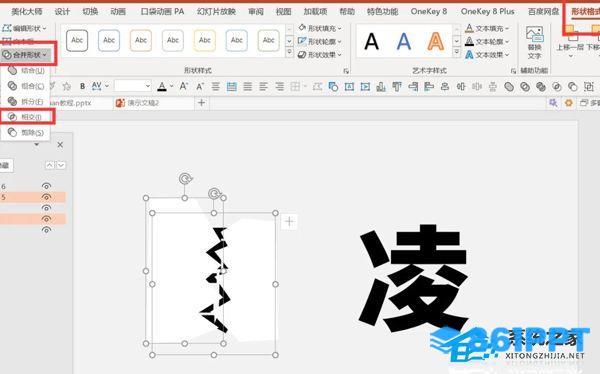600x374 pixels.
Task: Open the 形状轮廓 shape outline menu
Action: (320, 41)
